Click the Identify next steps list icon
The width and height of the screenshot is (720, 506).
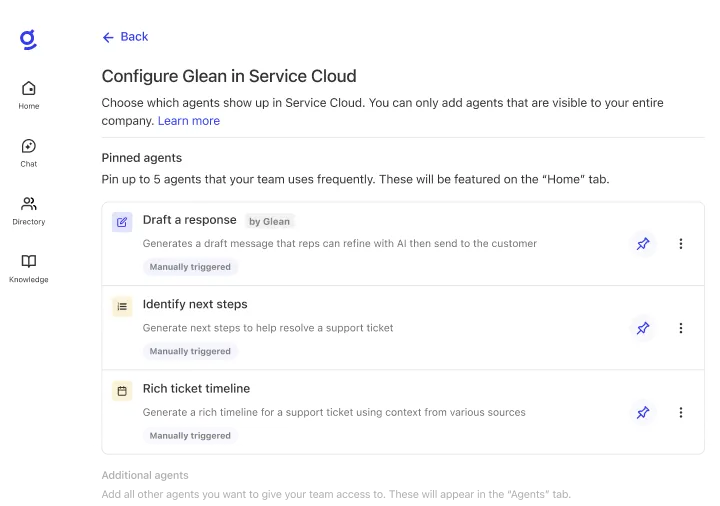point(122,307)
